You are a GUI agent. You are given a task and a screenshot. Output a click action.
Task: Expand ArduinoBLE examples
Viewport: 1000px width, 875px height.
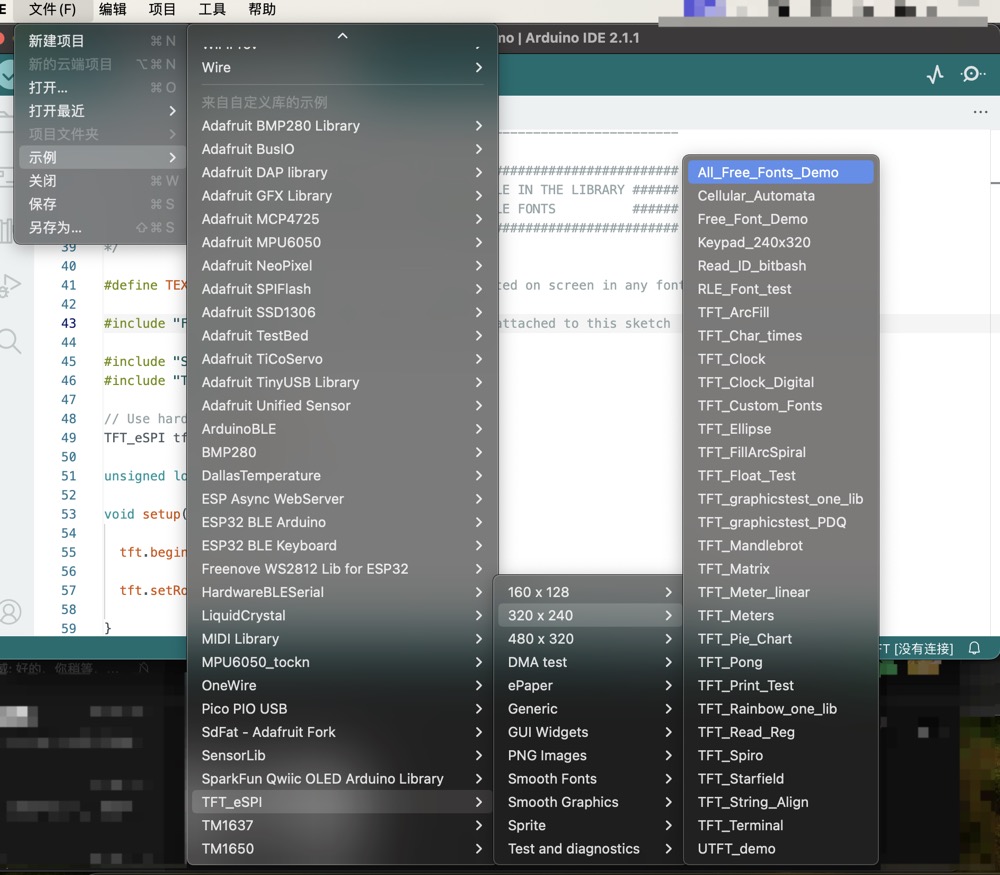[342, 429]
